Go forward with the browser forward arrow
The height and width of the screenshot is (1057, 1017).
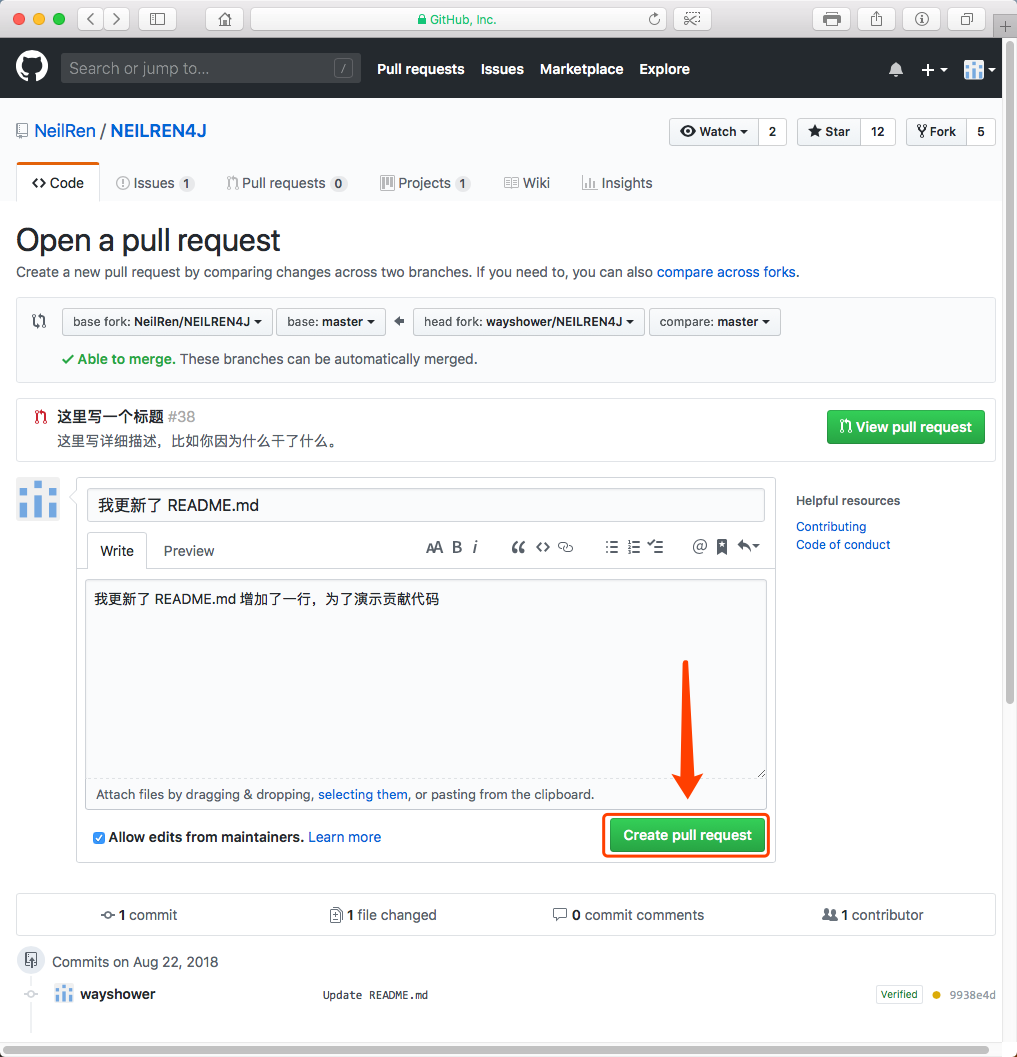[x=116, y=19]
